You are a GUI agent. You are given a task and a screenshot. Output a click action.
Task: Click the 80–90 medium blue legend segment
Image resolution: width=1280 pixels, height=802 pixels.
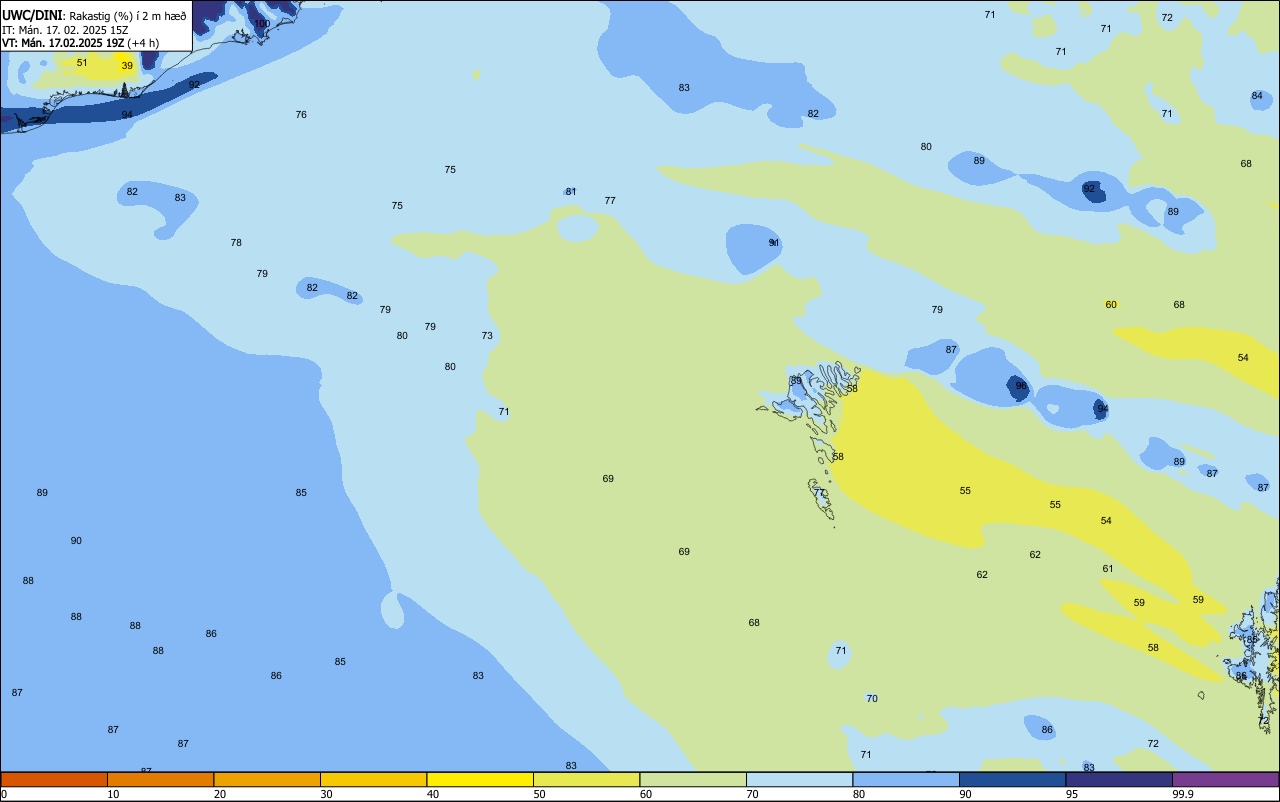(x=906, y=779)
